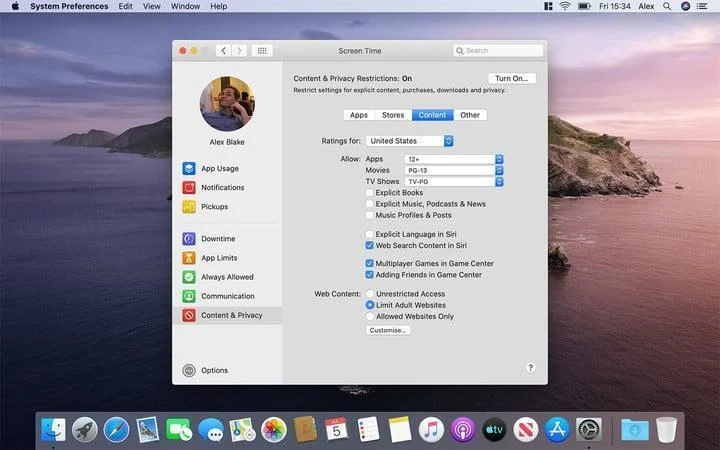Image resolution: width=720 pixels, height=450 pixels.
Task: Expand the Movies PG-13 rating dropdown
Action: 453,171
